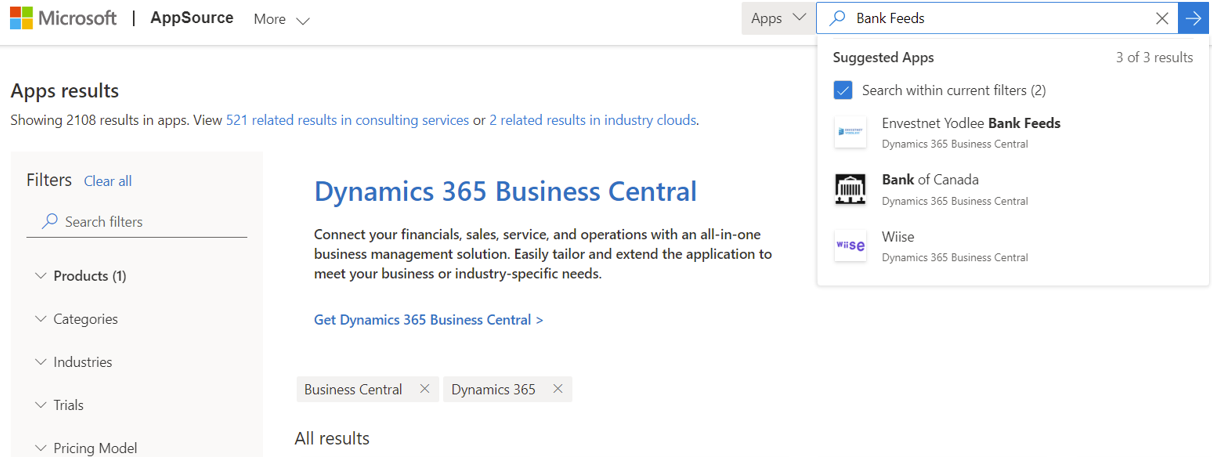The image size is (1212, 457).
Task: Open the AppSource home link
Action: click(192, 18)
